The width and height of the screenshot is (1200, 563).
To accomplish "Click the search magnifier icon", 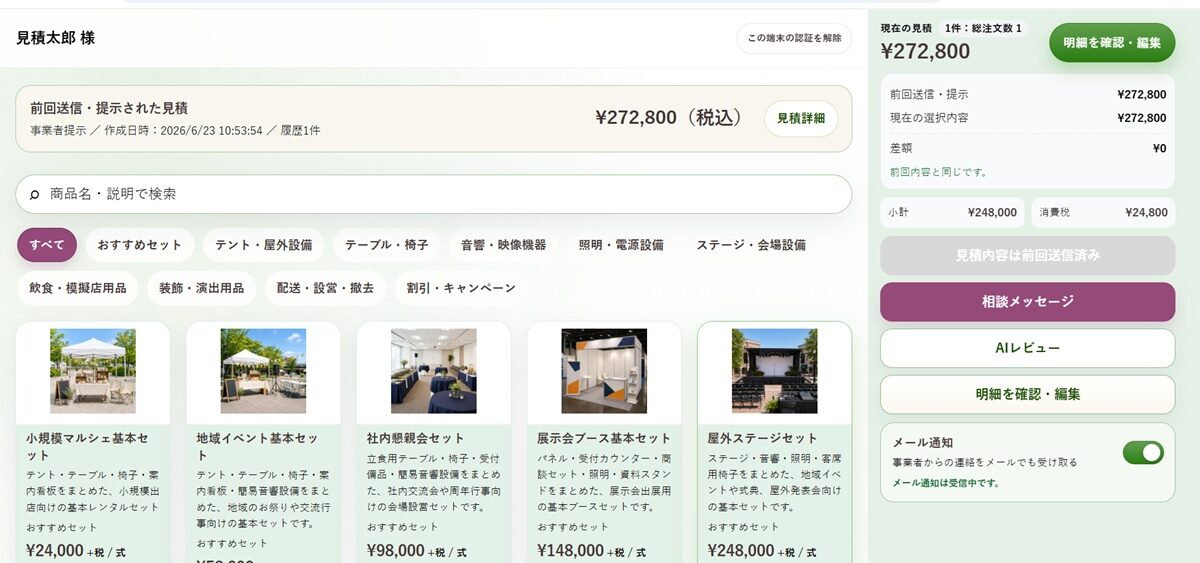I will [35, 194].
